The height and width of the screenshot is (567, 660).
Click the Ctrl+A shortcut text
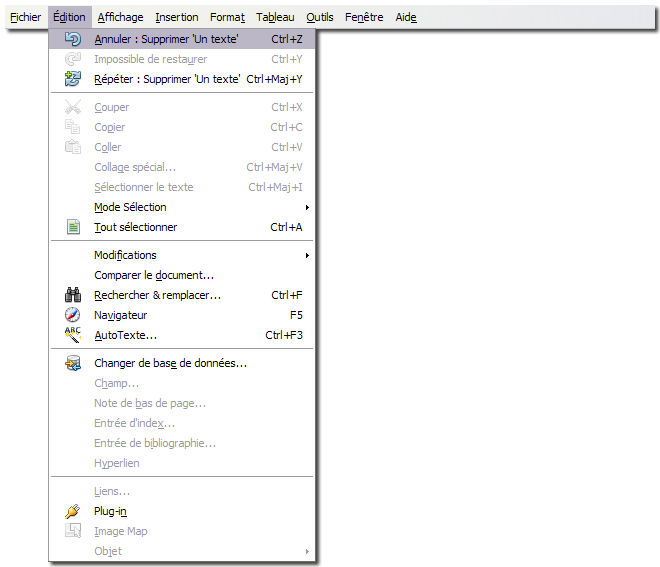[286, 227]
